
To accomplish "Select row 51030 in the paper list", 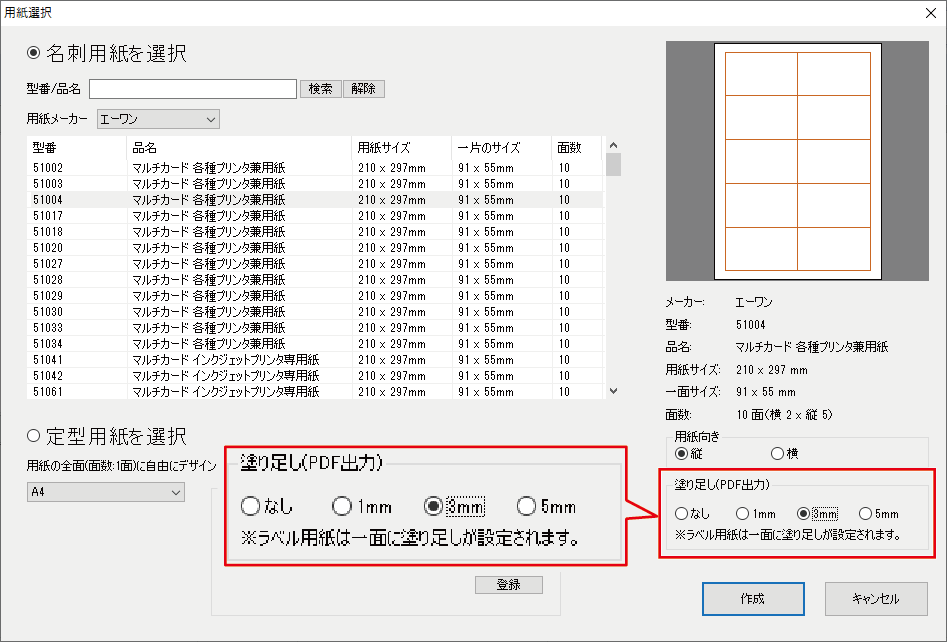I will (315, 312).
